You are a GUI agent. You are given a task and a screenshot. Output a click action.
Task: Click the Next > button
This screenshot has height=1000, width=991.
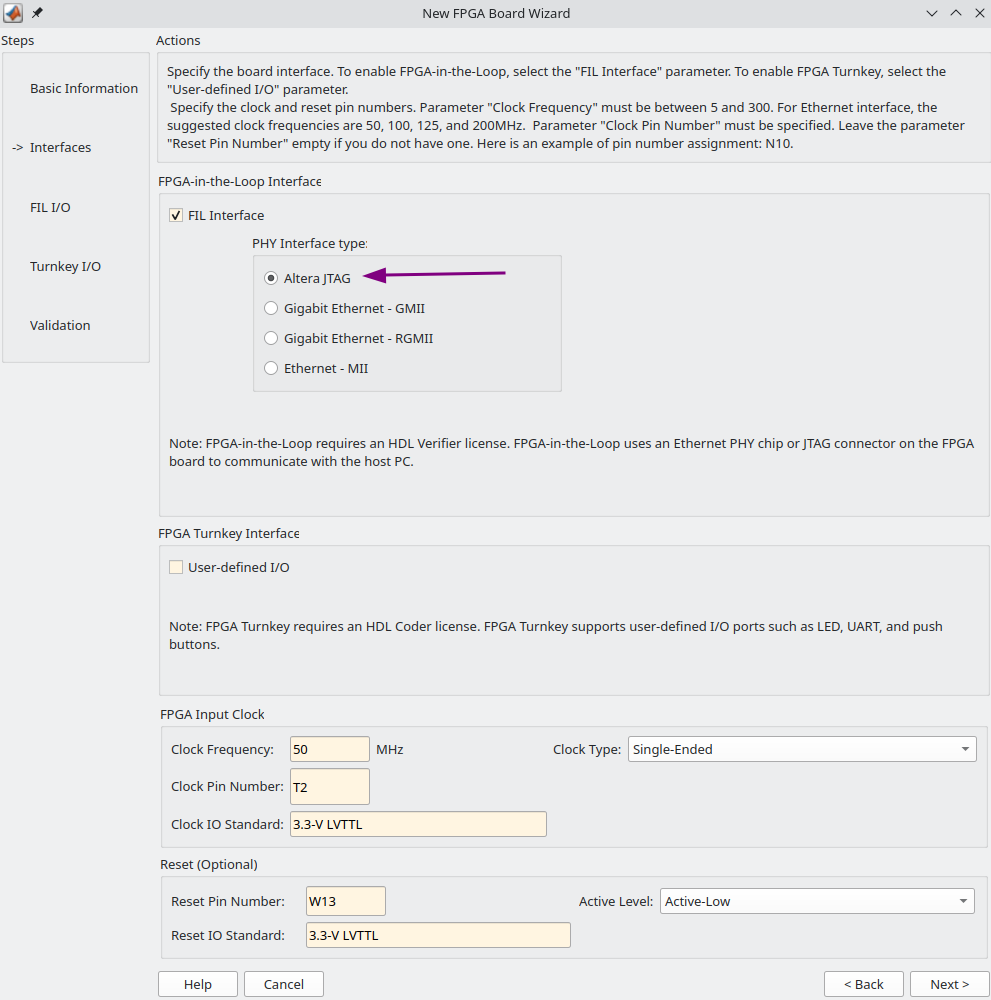(950, 984)
